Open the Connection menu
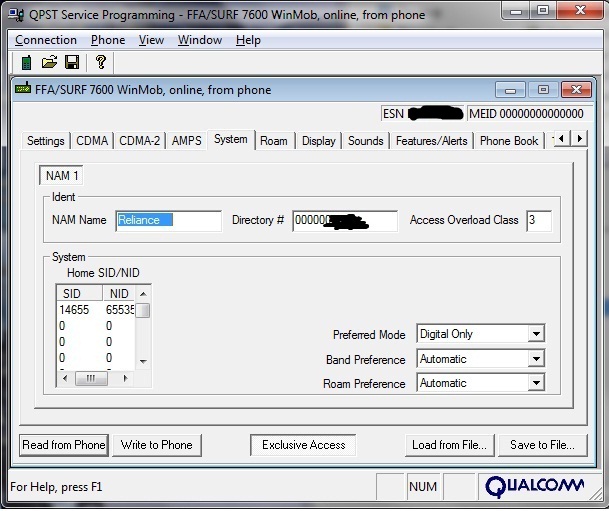Image resolution: width=609 pixels, height=511 pixels. pyautogui.click(x=46, y=40)
